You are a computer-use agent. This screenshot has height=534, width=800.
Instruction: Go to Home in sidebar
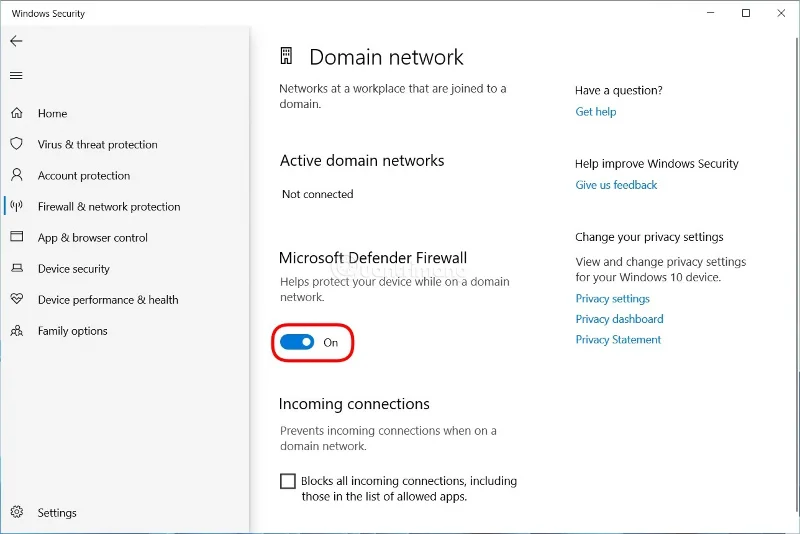(53, 113)
